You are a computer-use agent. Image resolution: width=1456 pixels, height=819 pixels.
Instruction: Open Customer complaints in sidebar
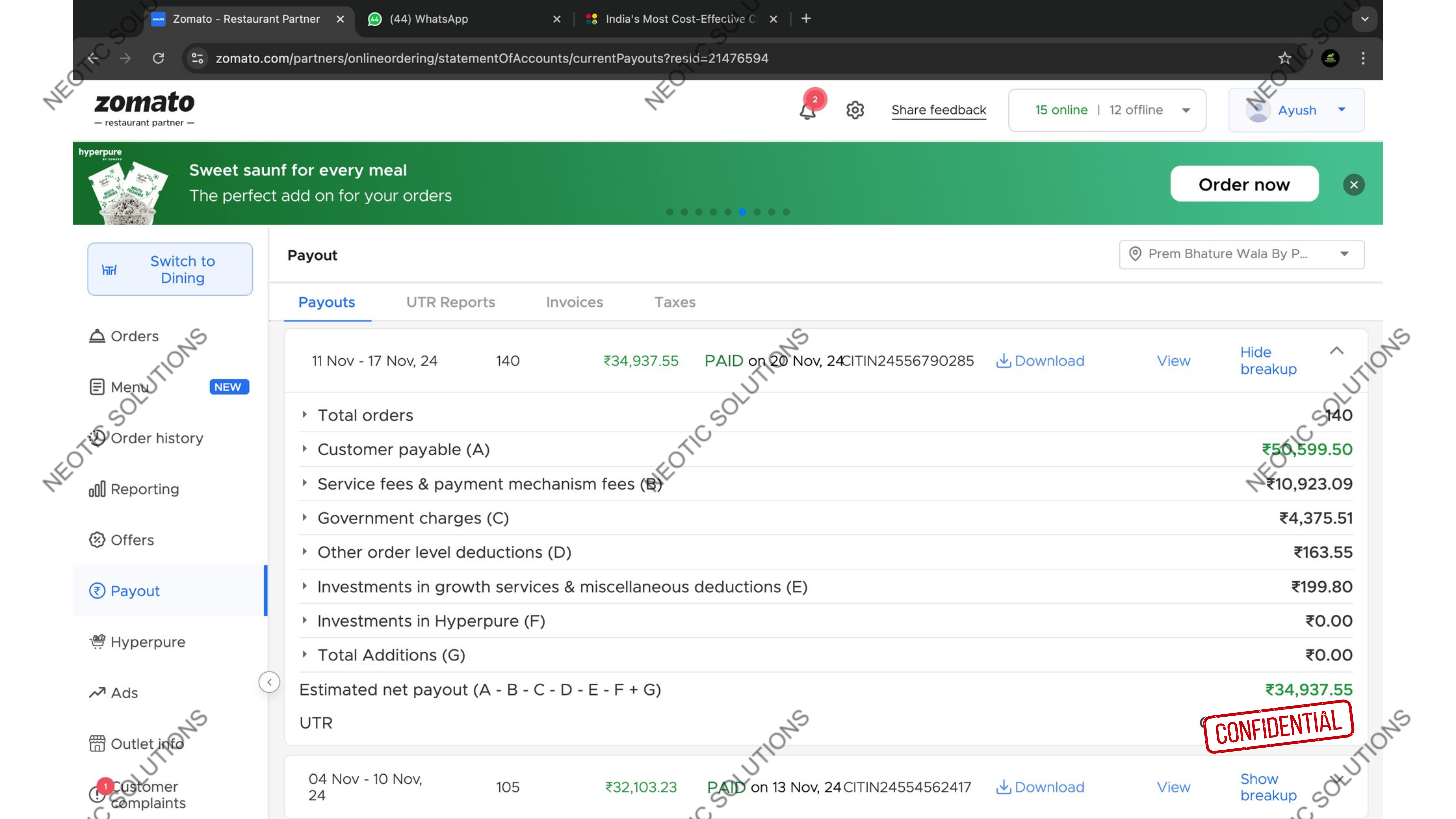coord(137,794)
